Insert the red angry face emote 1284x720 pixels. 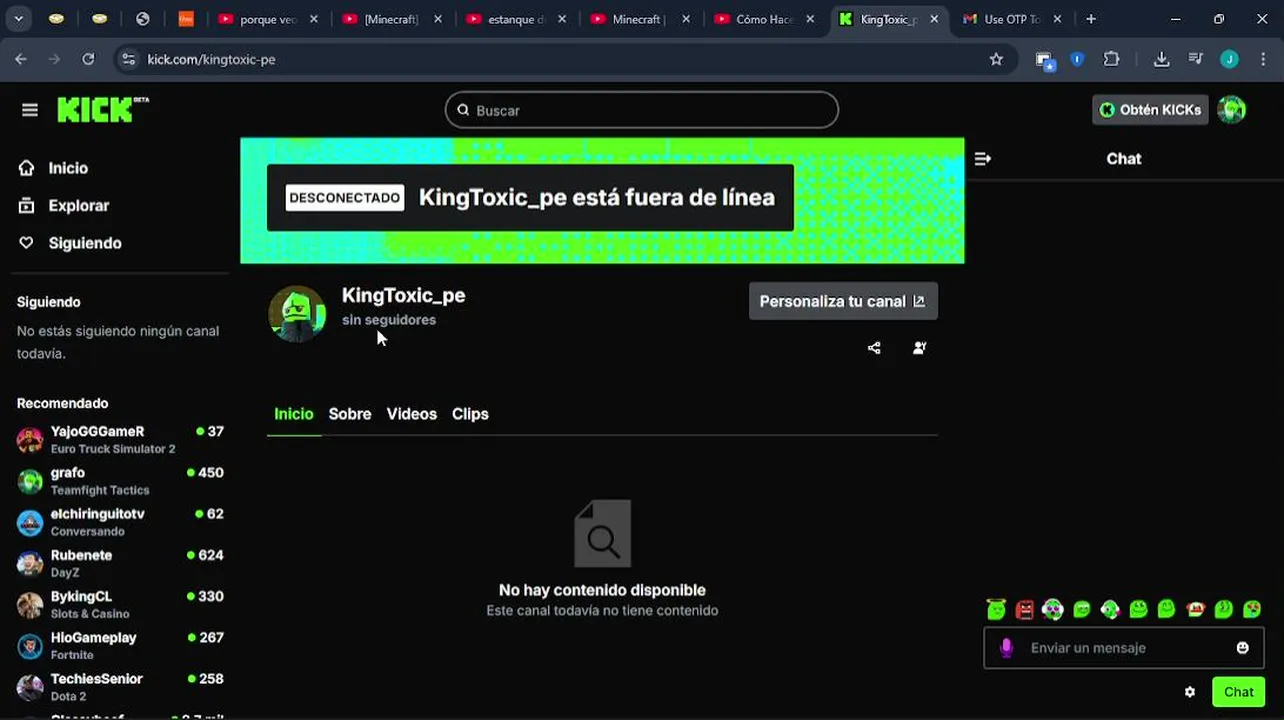pyautogui.click(x=1024, y=609)
